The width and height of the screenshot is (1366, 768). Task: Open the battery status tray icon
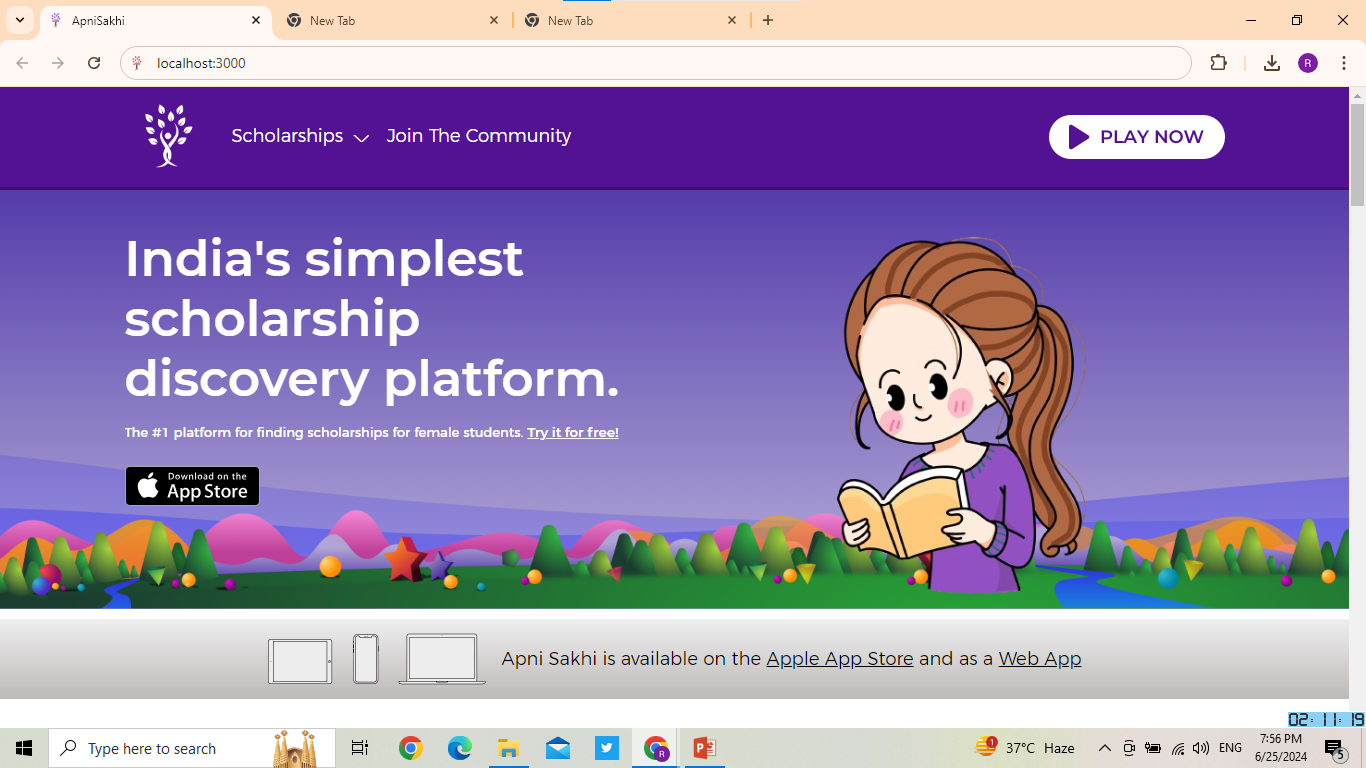coord(1153,748)
